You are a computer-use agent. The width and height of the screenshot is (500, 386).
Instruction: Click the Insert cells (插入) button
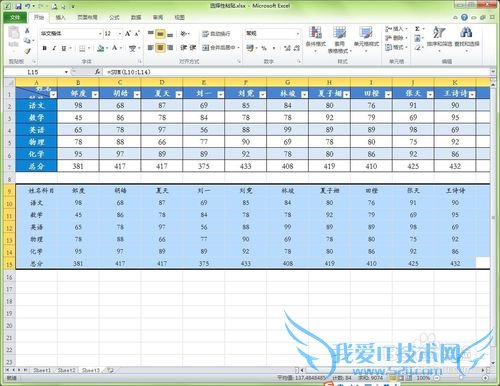pos(396,29)
